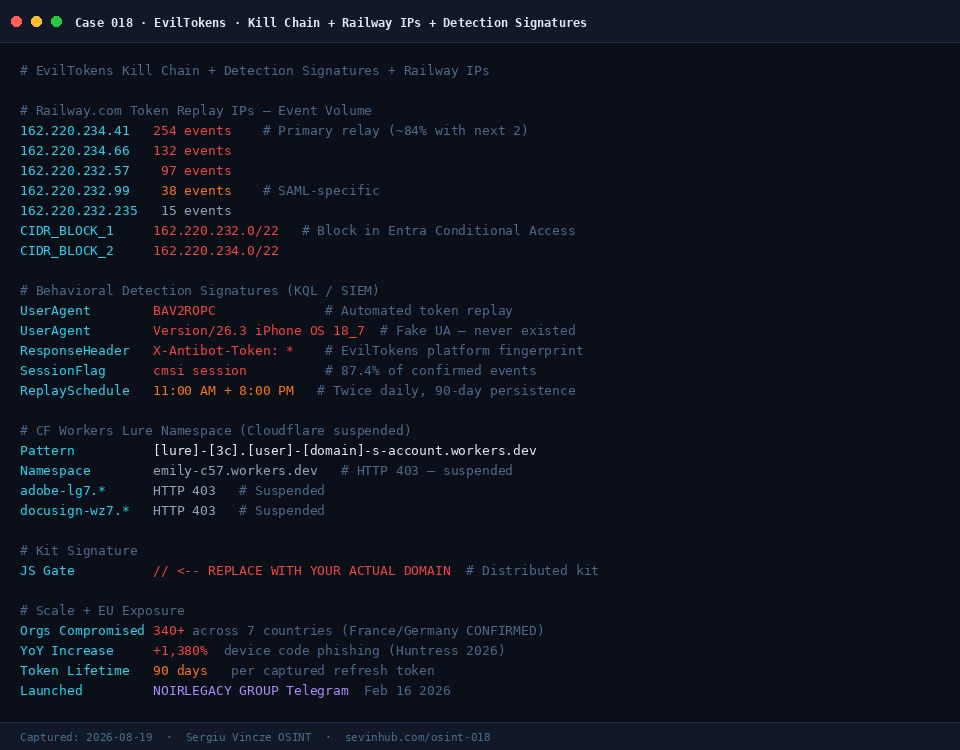Click the yellow minimize window dot
Screen dimensions: 960x750
point(37,22)
